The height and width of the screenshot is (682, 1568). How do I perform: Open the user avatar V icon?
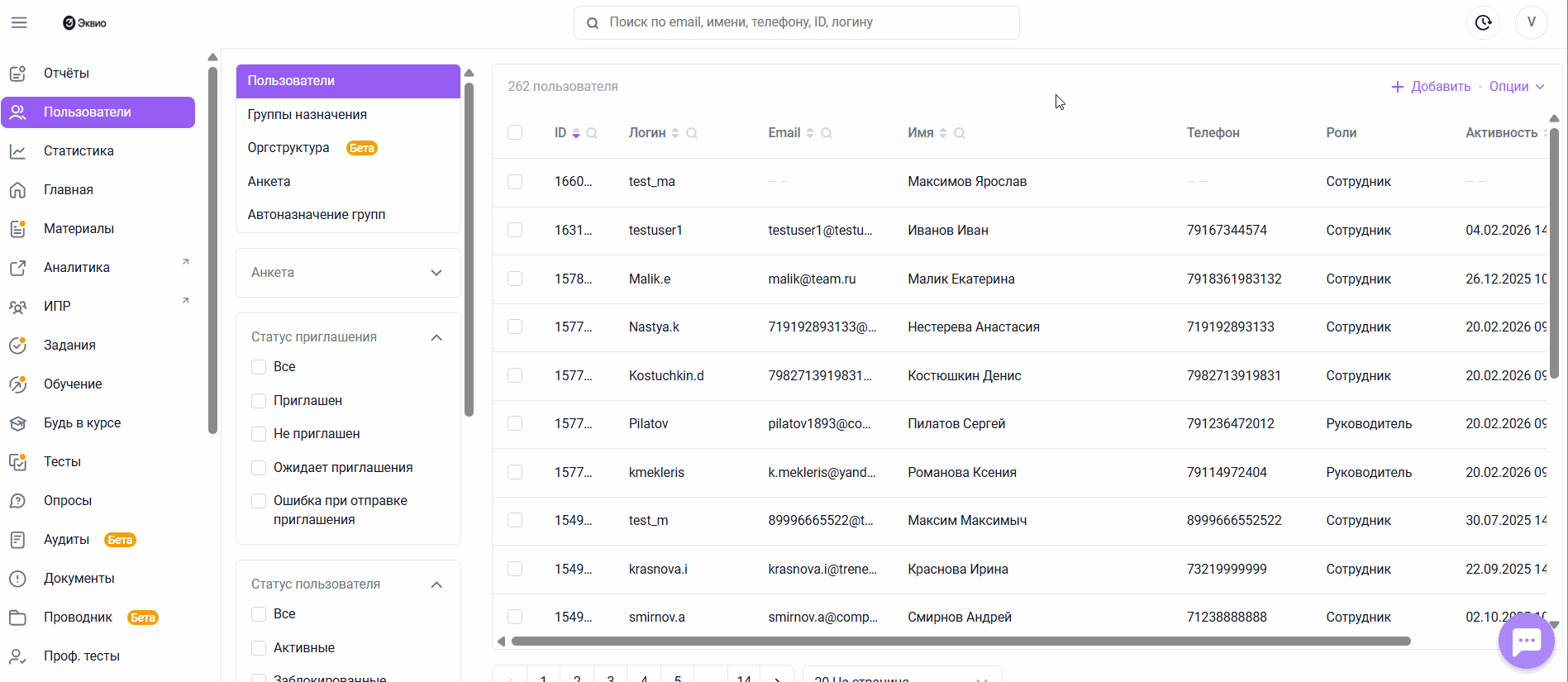[1532, 22]
